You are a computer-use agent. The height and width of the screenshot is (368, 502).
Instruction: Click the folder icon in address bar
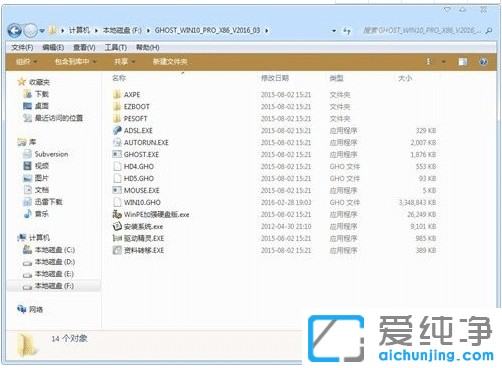point(53,30)
